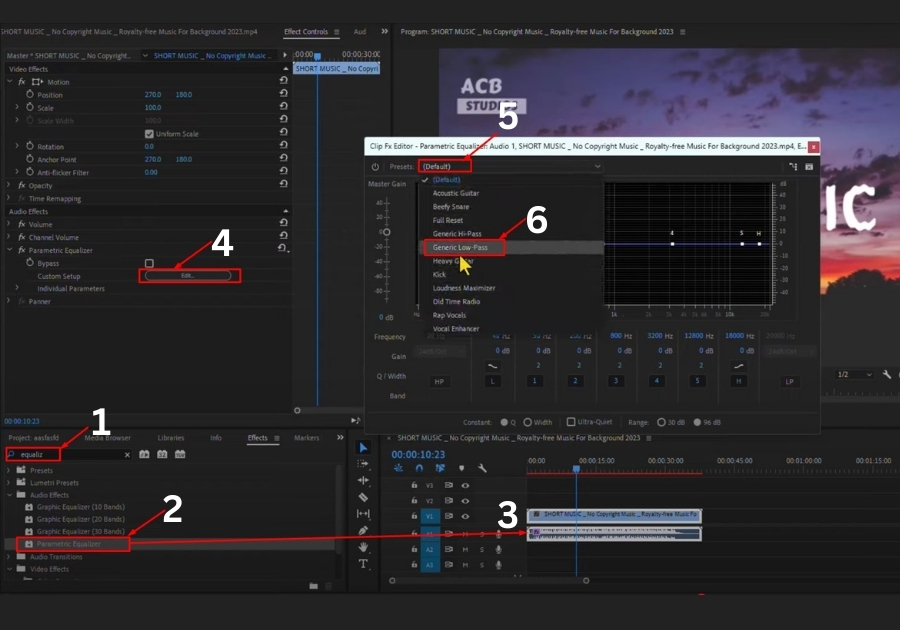This screenshot has height=630, width=900.
Task: Hide track V1 with eye icon
Action: click(465, 516)
